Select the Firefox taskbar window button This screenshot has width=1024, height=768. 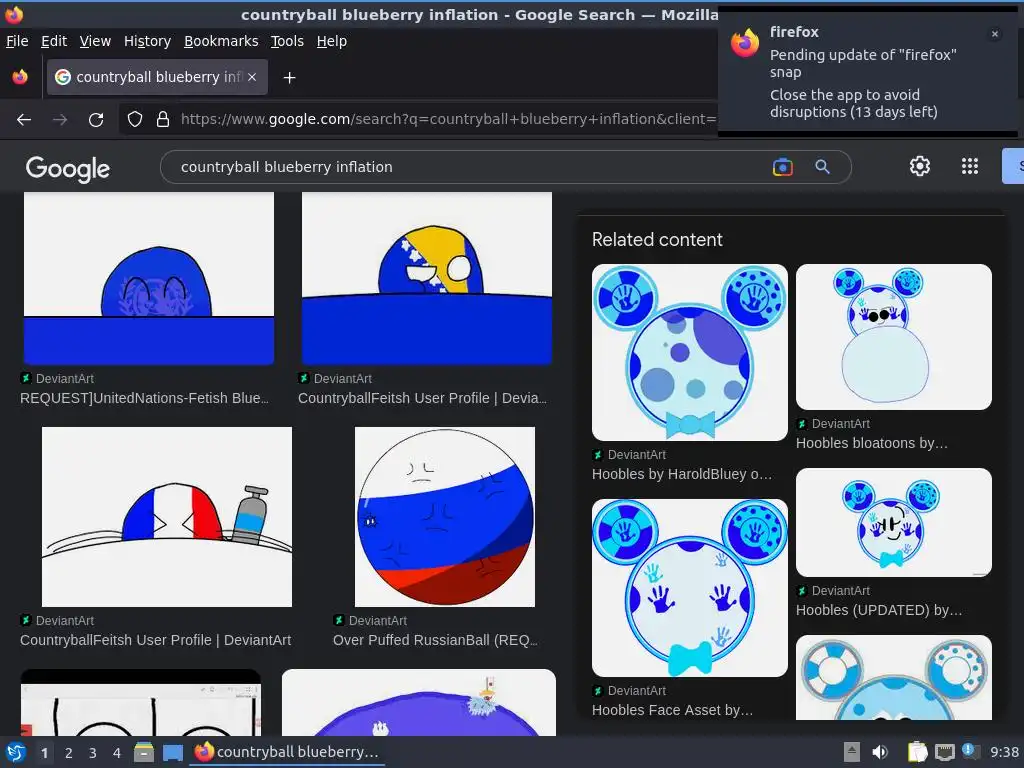[x=287, y=752]
